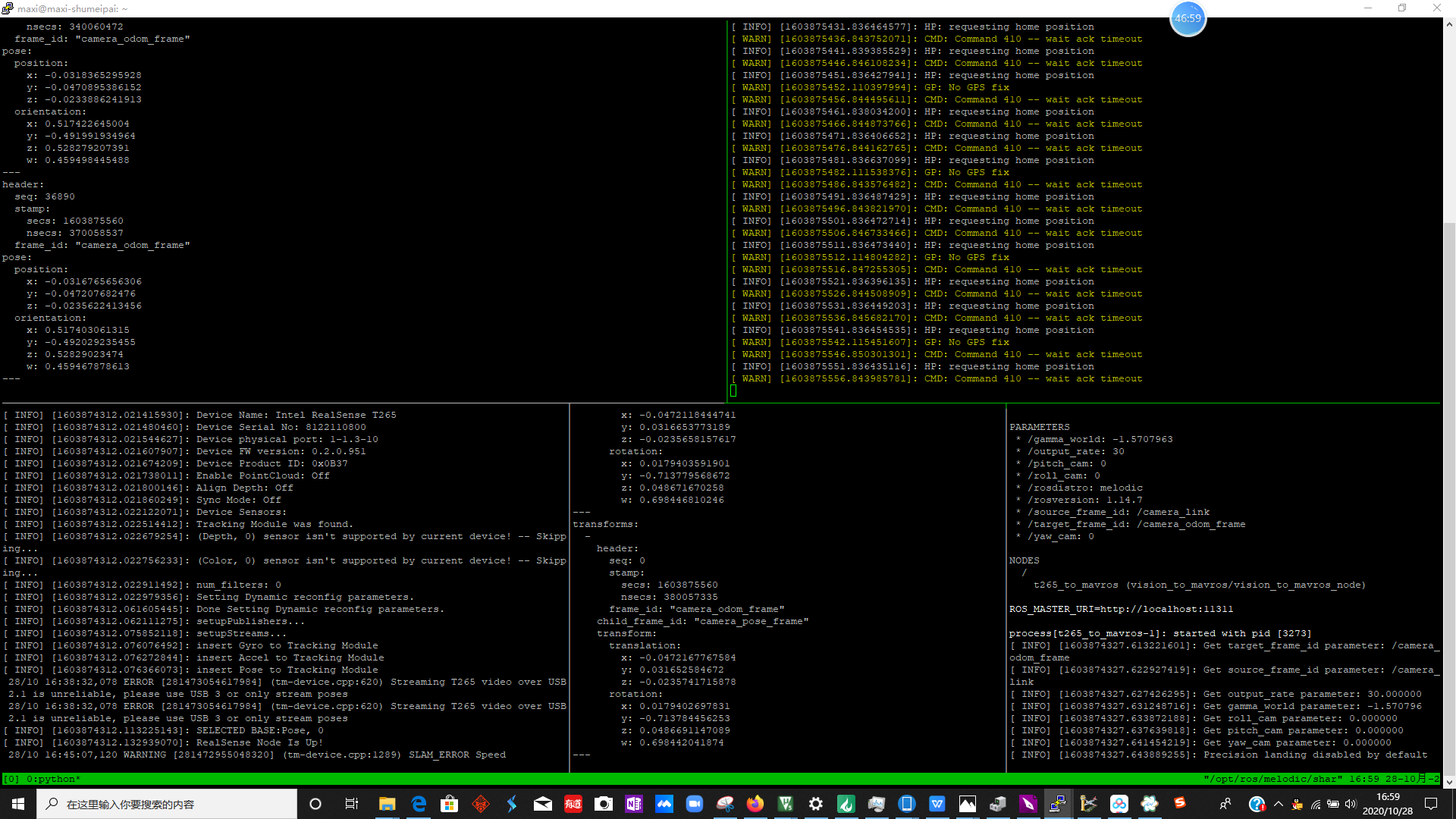Open the notification Action Center
The image size is (1456, 819).
[x=1431, y=804]
